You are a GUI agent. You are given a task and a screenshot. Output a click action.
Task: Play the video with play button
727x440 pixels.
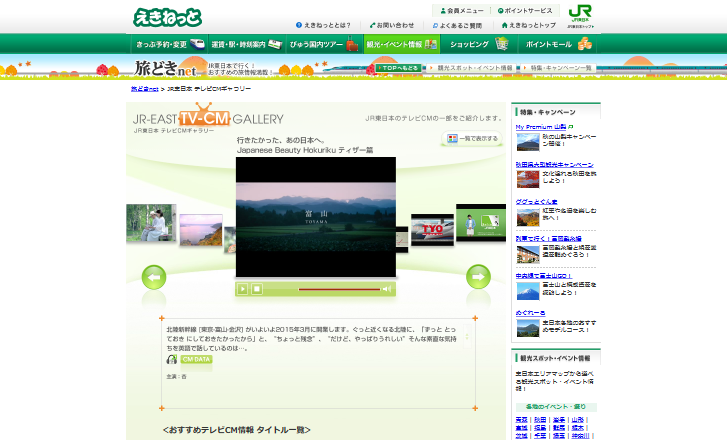(x=242, y=289)
